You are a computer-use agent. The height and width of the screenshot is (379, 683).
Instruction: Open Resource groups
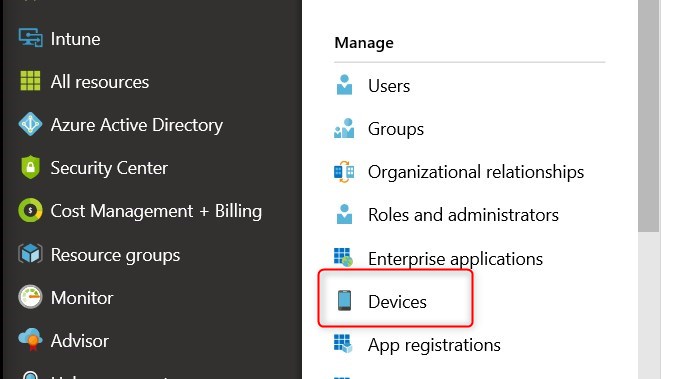115,255
